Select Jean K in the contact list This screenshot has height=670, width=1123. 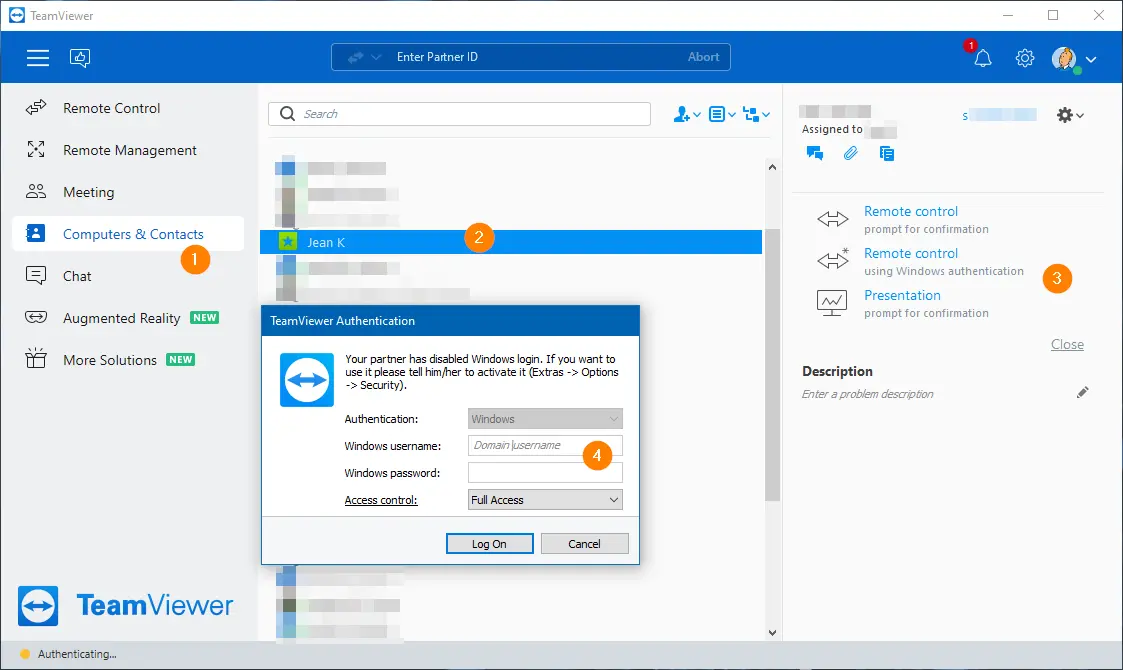(x=511, y=242)
